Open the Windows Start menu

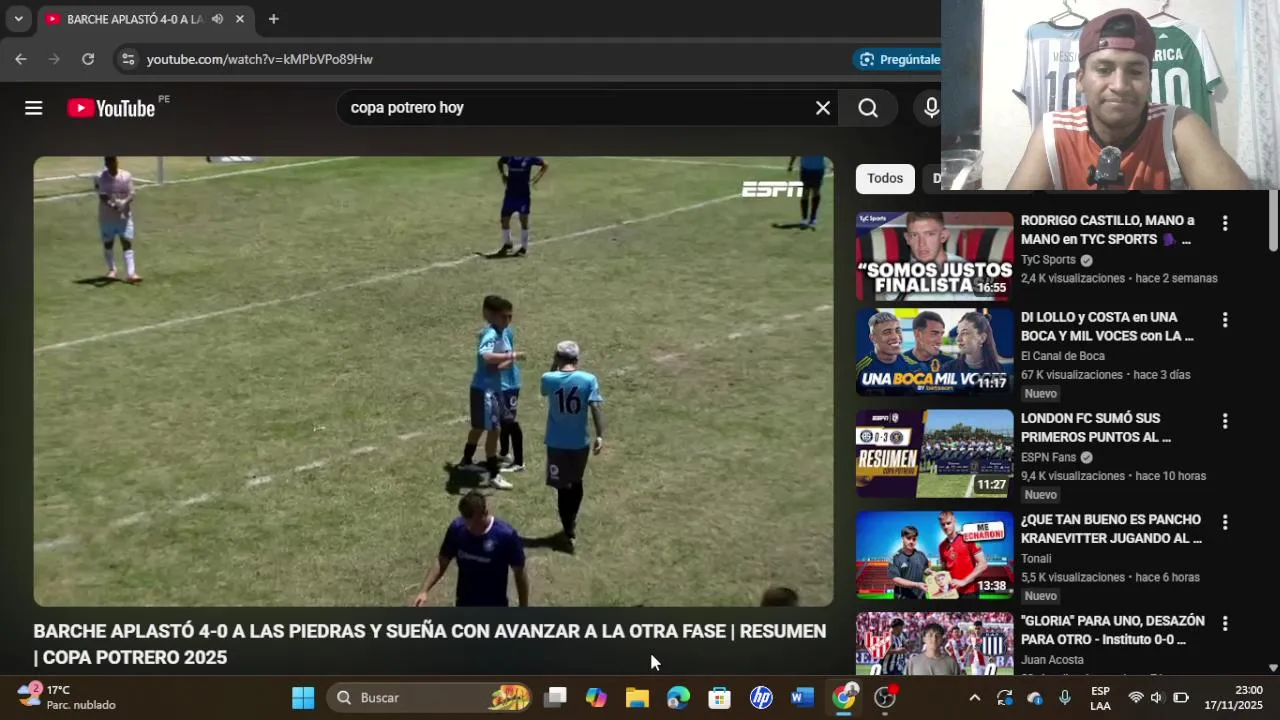point(303,697)
